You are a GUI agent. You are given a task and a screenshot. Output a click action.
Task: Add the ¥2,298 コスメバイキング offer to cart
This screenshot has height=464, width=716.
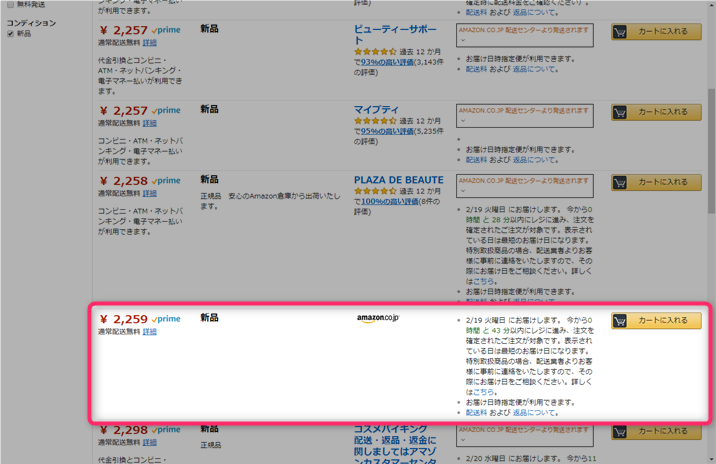click(x=656, y=432)
